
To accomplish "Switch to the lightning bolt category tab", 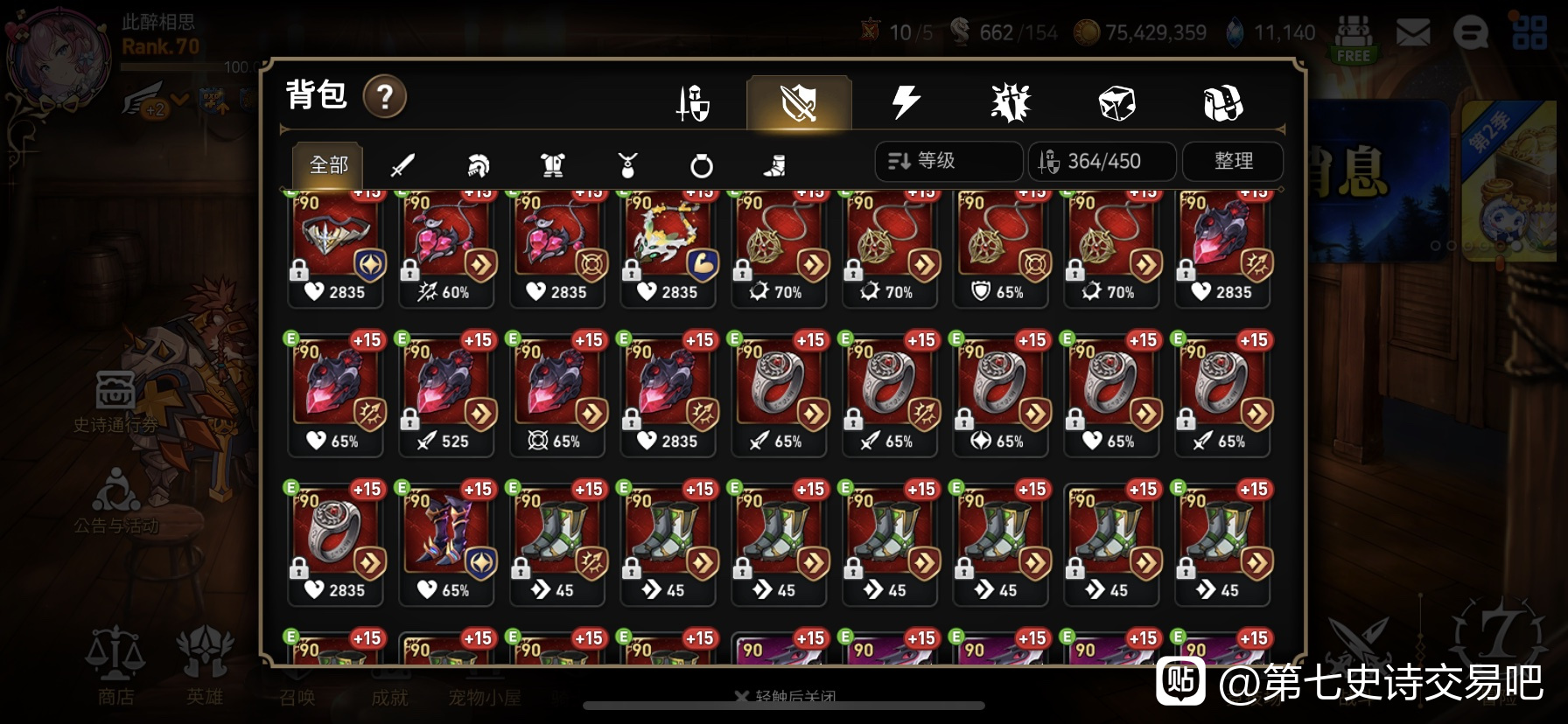I will (x=905, y=103).
